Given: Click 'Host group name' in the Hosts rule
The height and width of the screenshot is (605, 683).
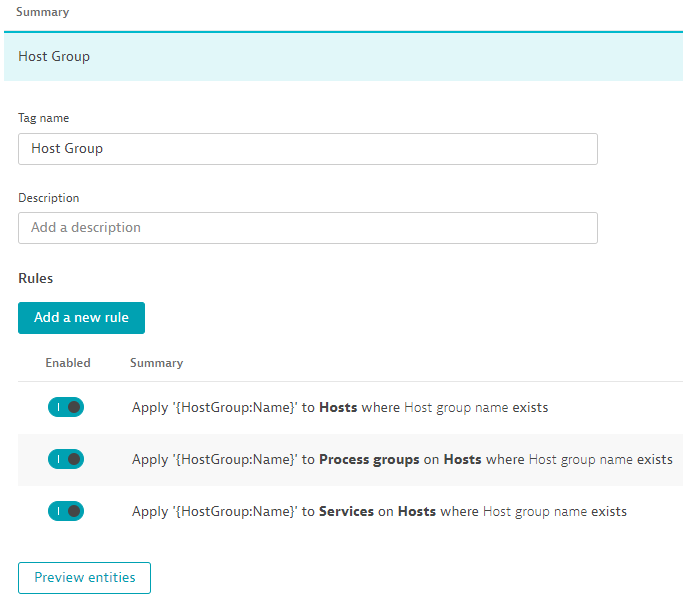Looking at the screenshot, I should coord(456,408).
